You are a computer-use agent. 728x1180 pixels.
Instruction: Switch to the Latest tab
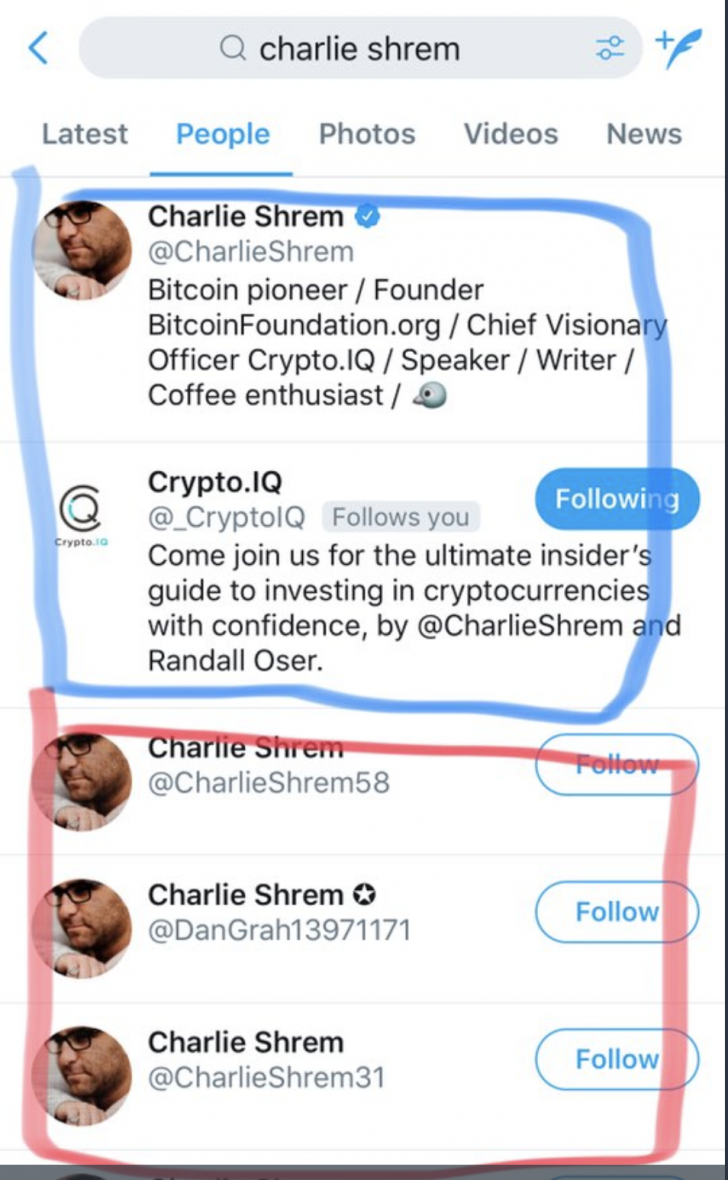pyautogui.click(x=84, y=134)
